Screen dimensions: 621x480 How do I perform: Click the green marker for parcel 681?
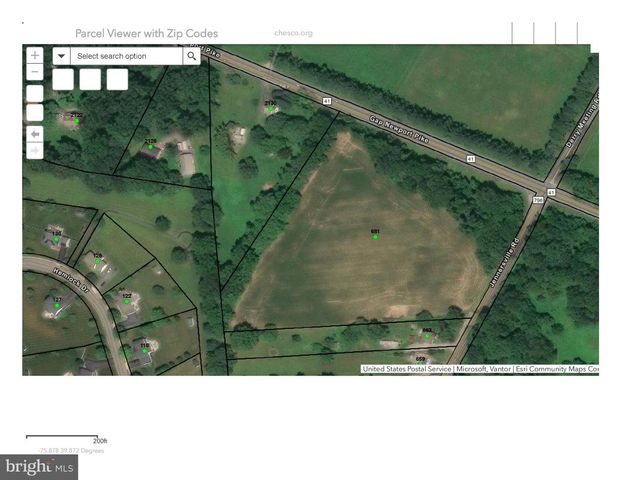(x=375, y=237)
